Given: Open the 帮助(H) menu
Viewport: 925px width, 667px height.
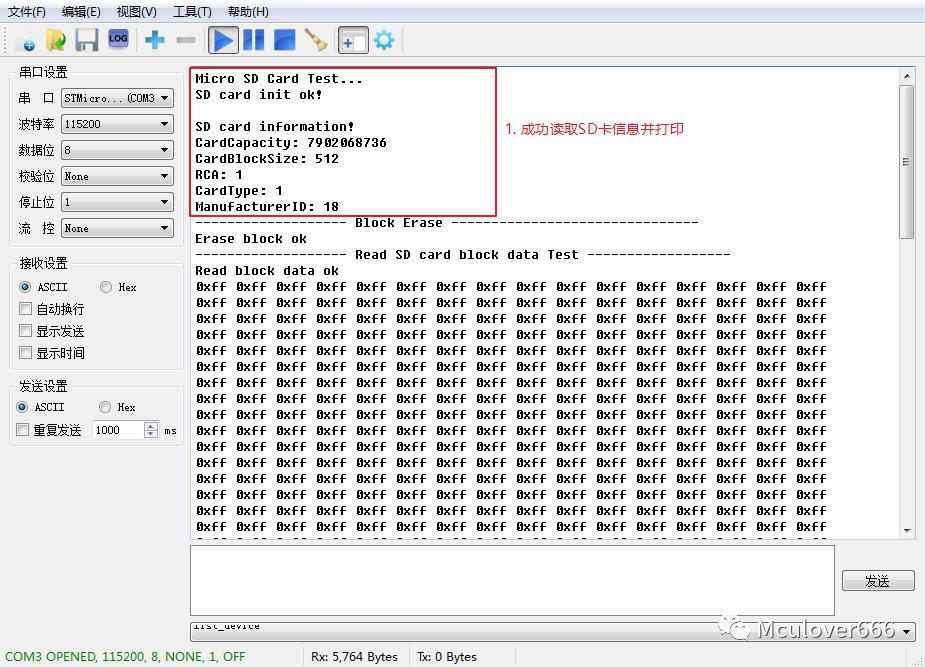Looking at the screenshot, I should 248,12.
